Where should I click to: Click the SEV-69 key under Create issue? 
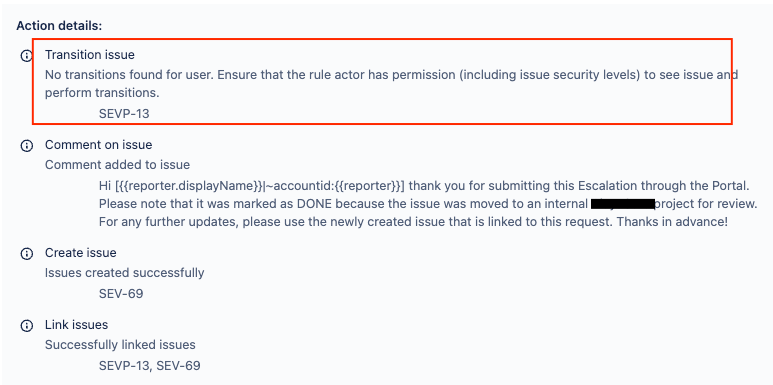pos(121,294)
